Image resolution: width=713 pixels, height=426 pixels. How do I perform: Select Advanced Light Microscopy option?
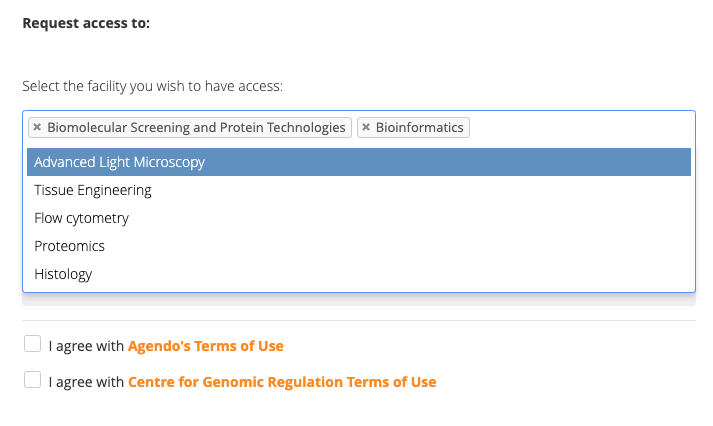coord(359,162)
